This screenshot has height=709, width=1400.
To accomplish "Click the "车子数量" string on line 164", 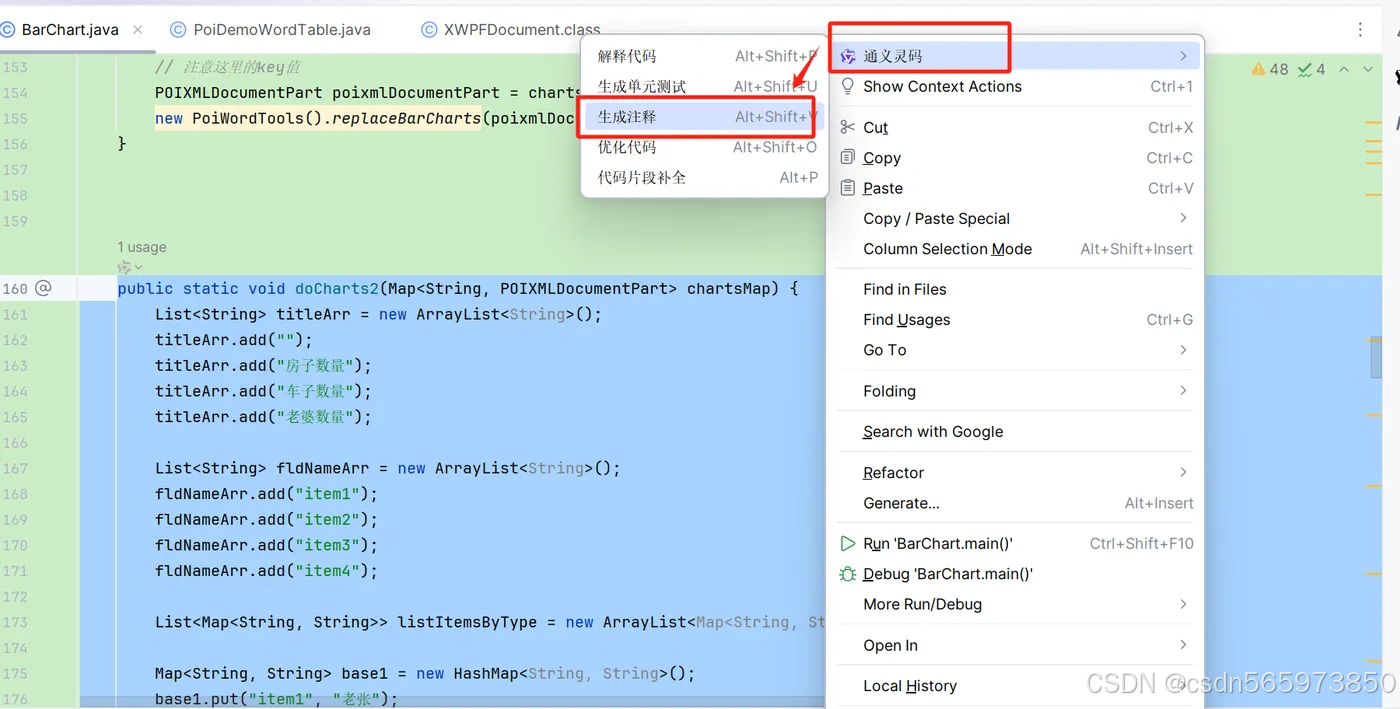I will [315, 391].
